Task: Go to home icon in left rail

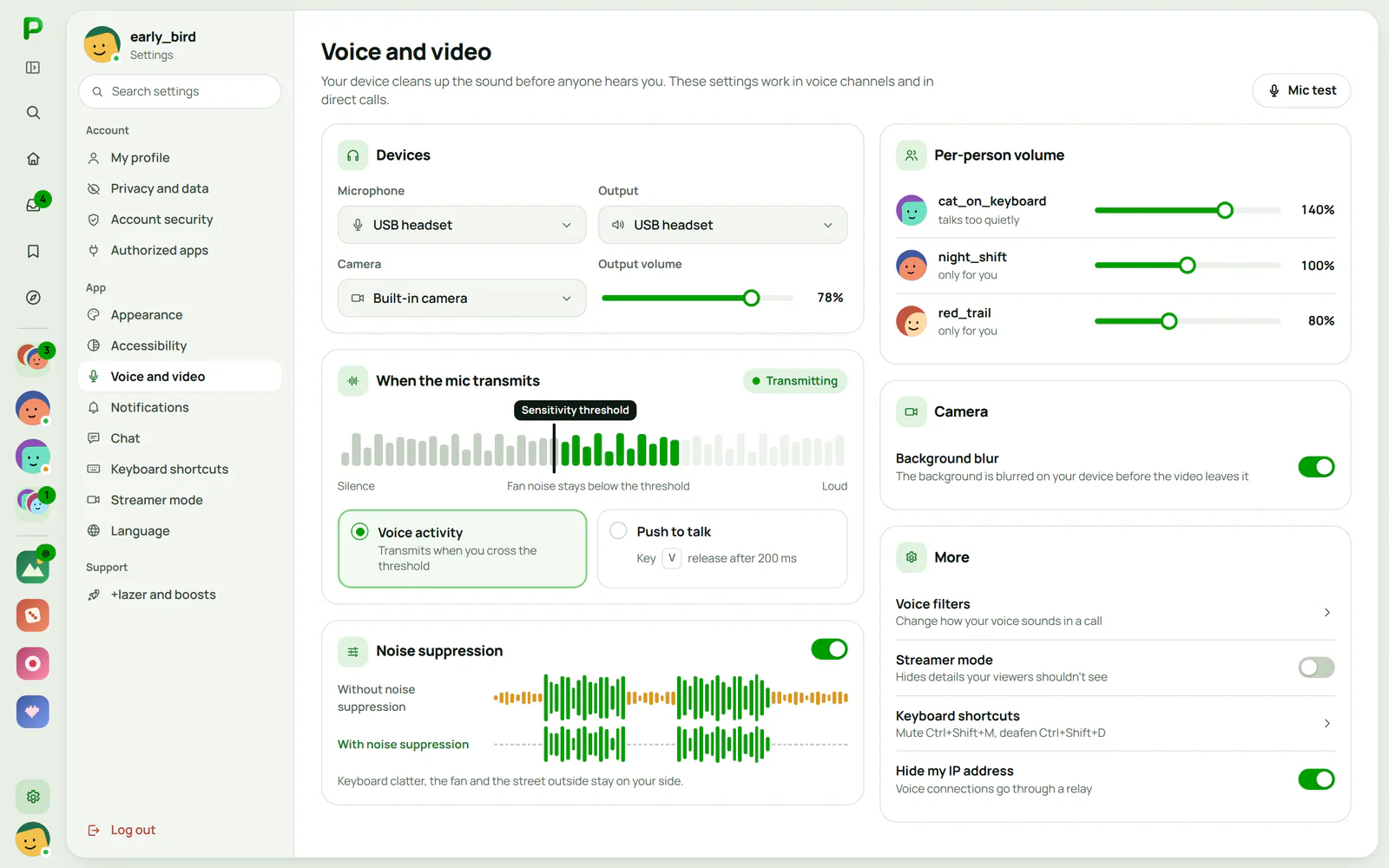Action: (x=33, y=159)
